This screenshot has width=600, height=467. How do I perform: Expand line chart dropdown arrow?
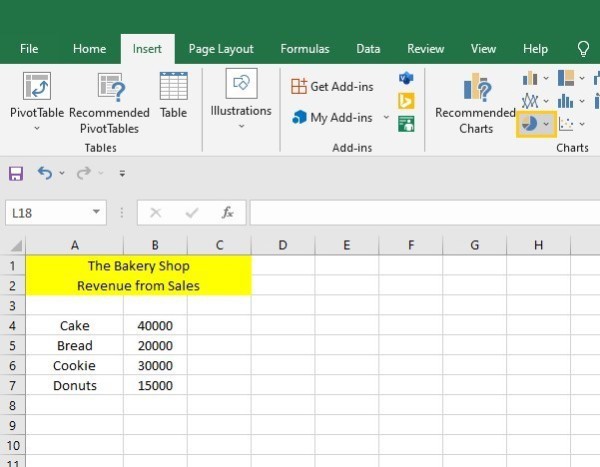tap(546, 101)
